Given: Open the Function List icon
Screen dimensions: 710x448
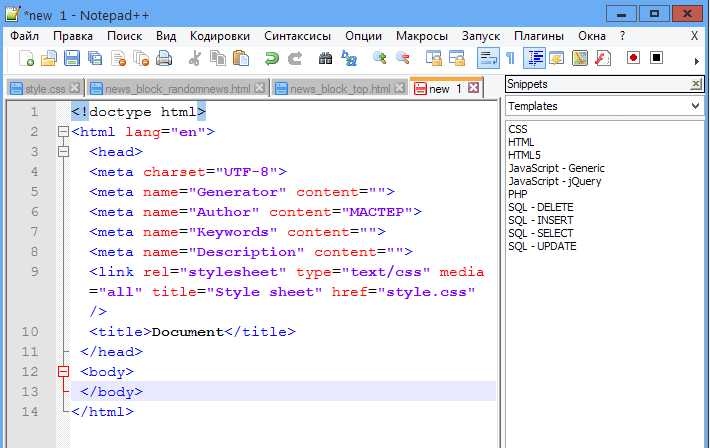Looking at the screenshot, I should pos(603,58).
